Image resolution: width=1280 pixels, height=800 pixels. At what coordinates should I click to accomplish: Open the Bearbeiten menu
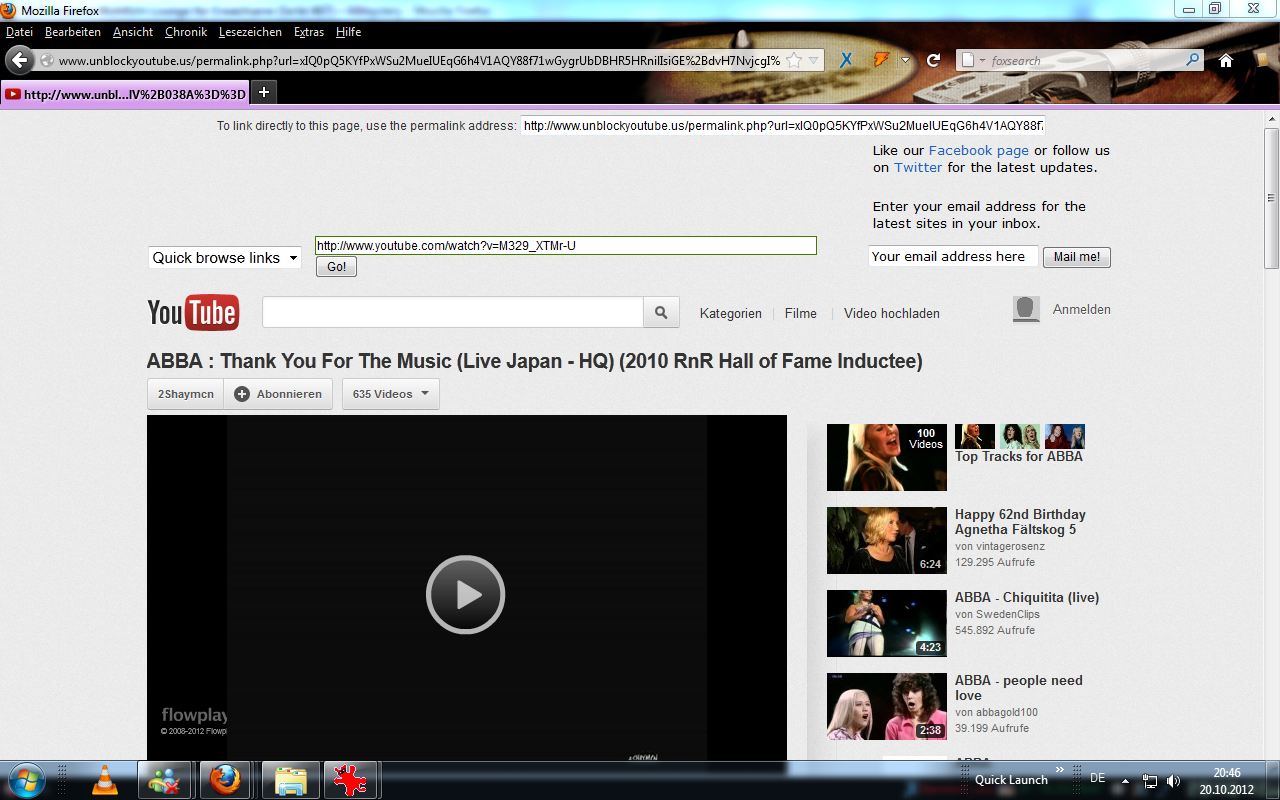(x=73, y=32)
